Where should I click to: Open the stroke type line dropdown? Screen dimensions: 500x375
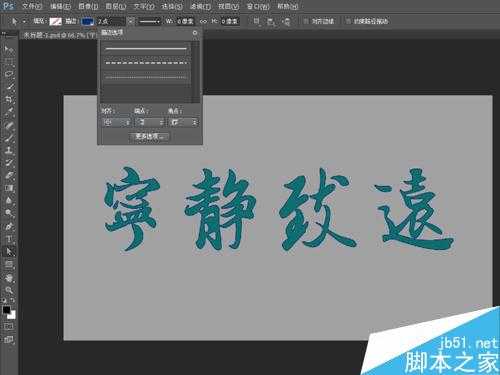click(x=149, y=21)
